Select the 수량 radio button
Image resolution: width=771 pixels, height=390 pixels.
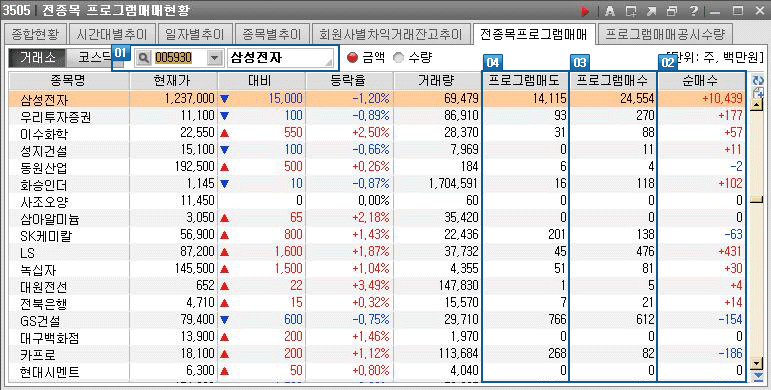398,58
